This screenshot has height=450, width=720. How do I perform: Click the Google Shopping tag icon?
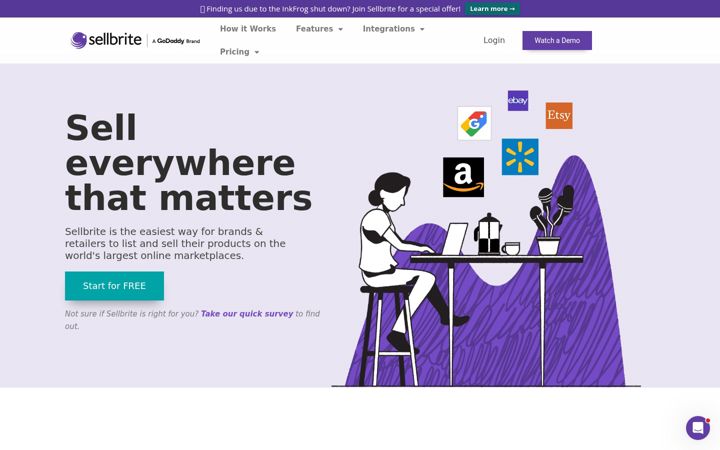pyautogui.click(x=474, y=123)
